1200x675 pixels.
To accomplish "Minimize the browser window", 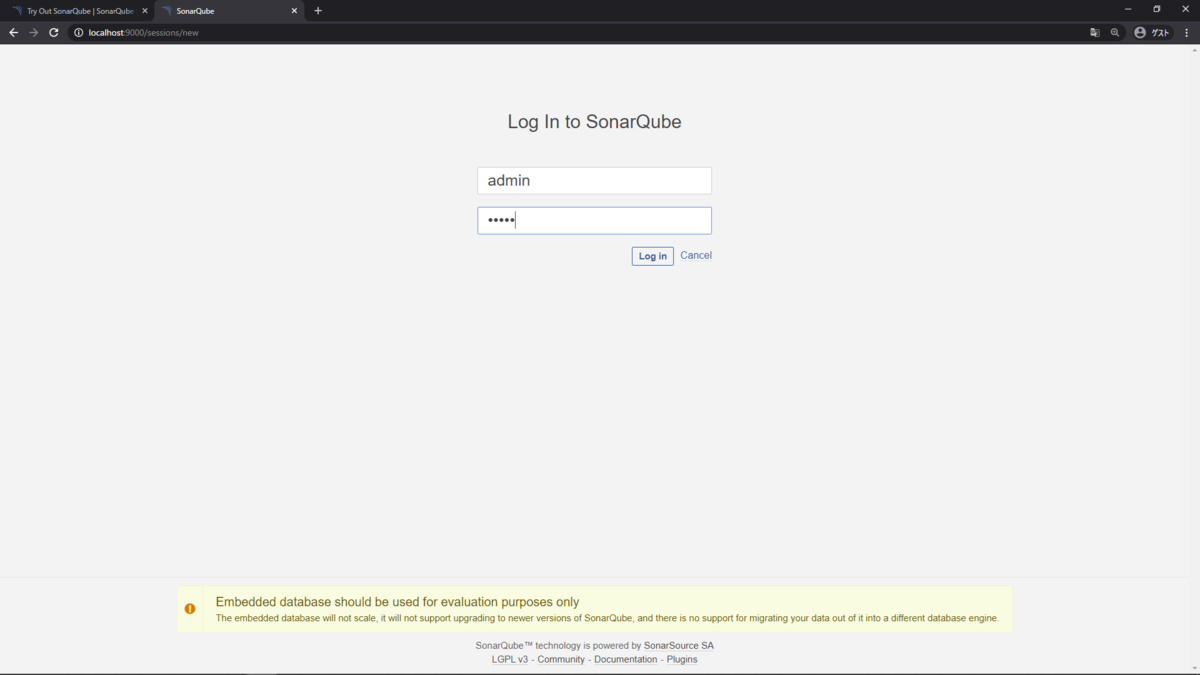I will 1128,9.
